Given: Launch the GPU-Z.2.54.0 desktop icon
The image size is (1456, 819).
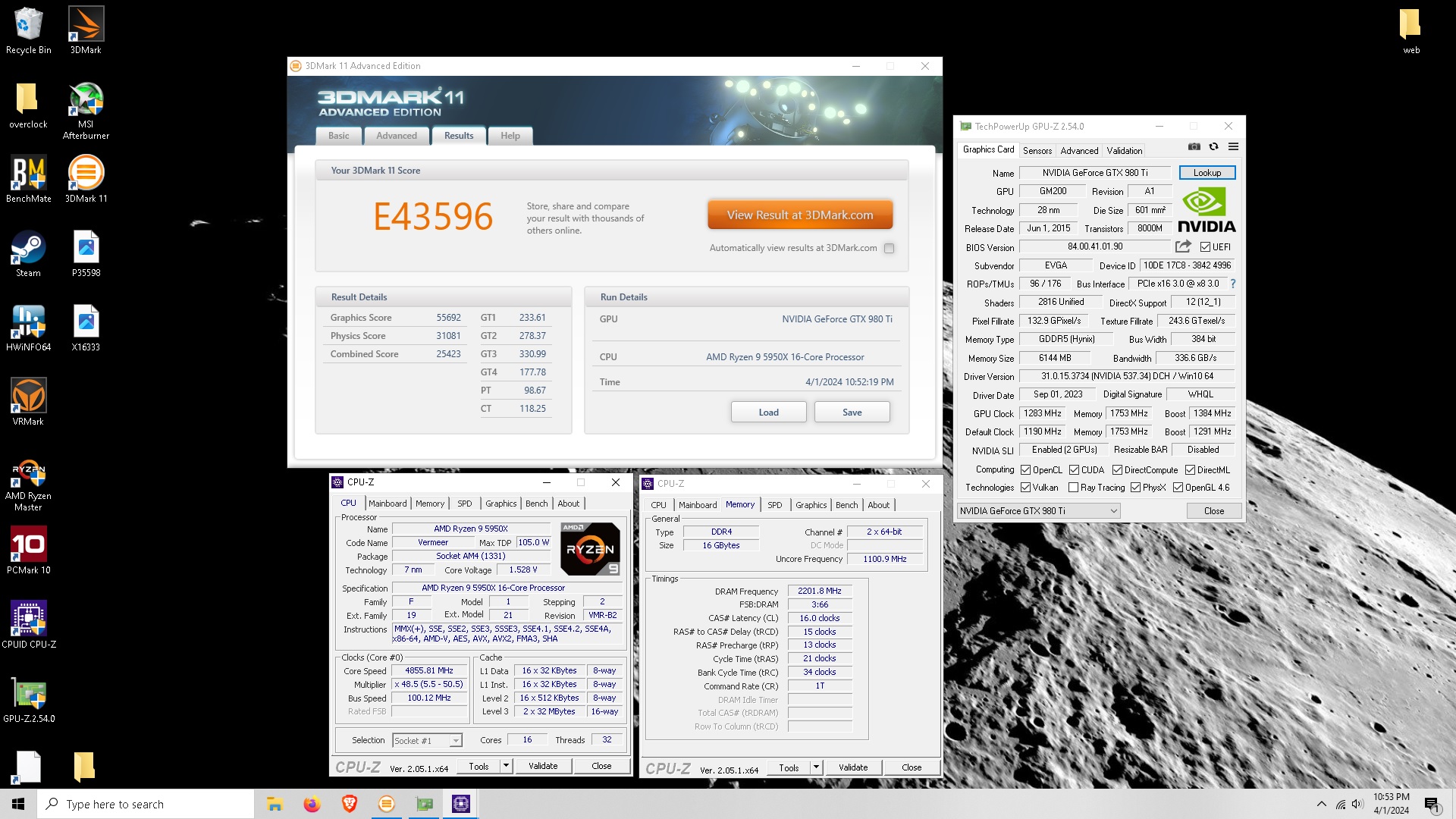Looking at the screenshot, I should (28, 699).
